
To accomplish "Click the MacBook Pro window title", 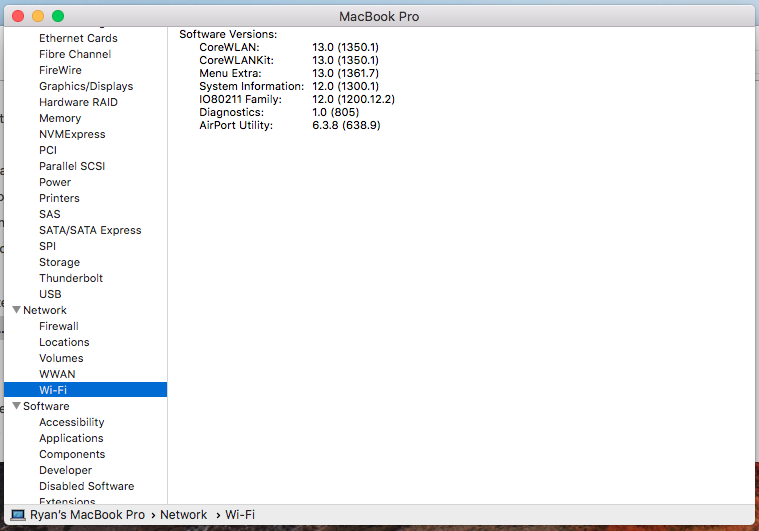I will pos(379,16).
